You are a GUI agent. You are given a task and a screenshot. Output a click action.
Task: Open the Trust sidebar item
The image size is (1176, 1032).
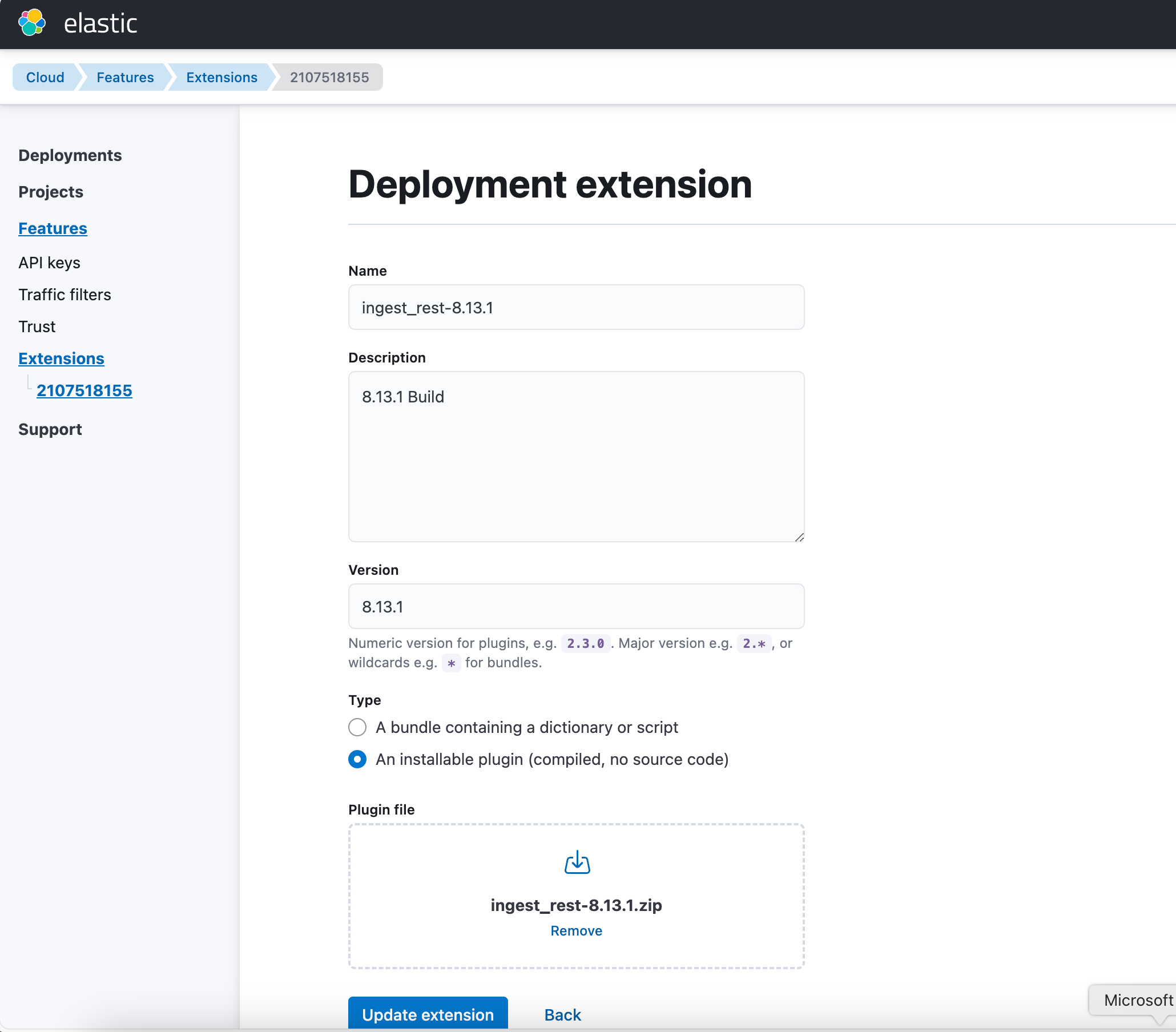[37, 326]
